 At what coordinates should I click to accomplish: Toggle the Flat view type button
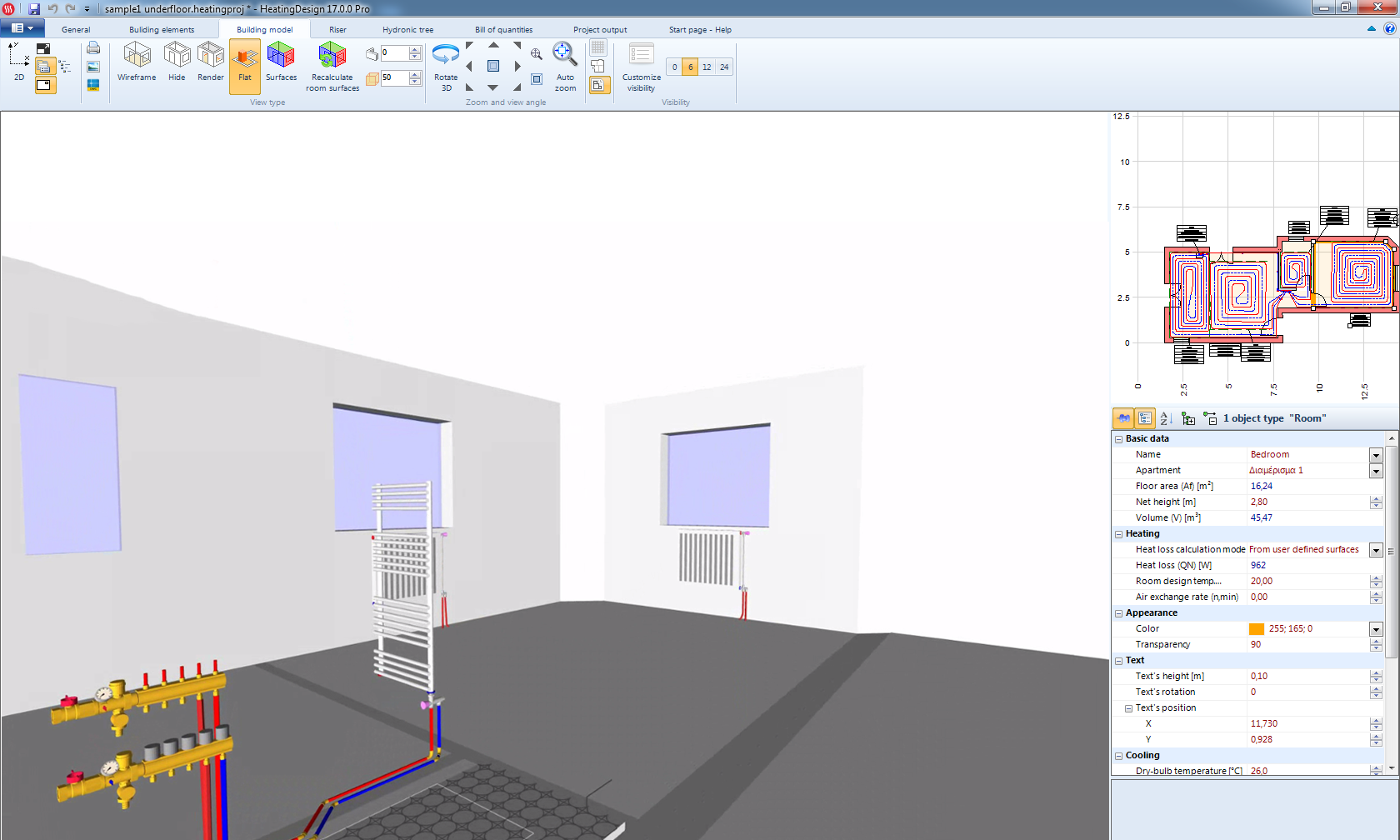244,66
